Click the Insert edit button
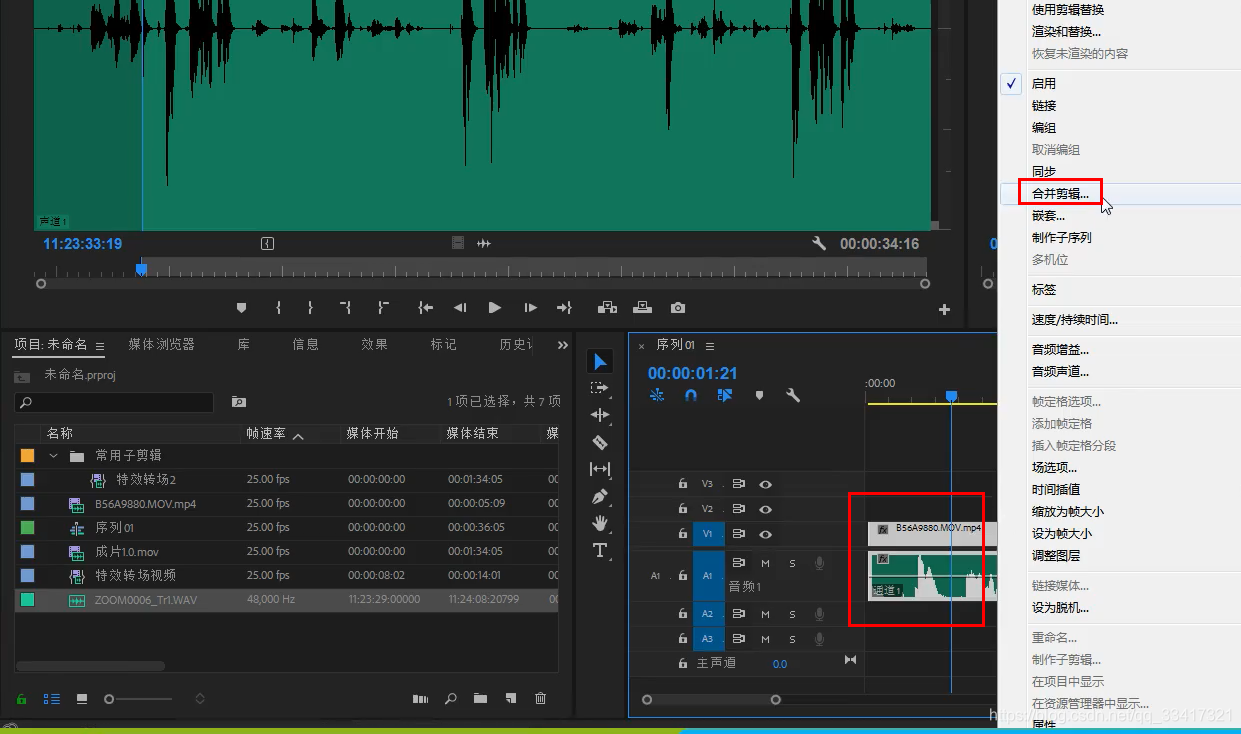The image size is (1241, 734). [x=607, y=308]
